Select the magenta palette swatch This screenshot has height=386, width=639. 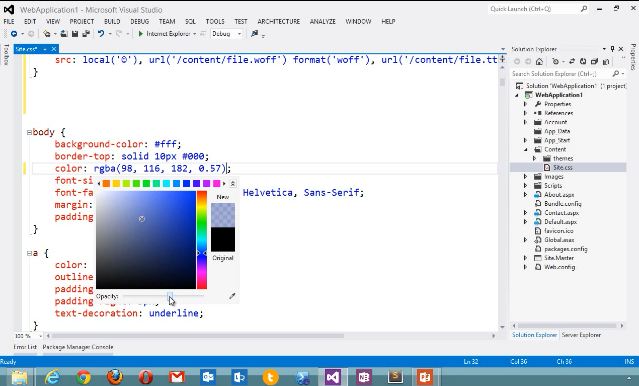pos(217,184)
